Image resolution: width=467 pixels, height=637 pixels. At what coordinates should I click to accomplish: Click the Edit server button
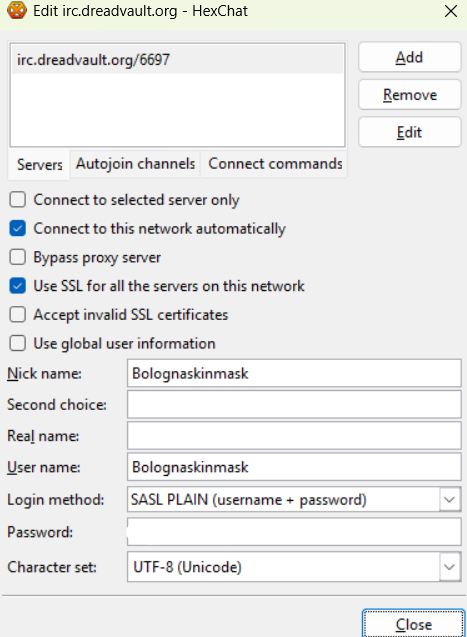(409, 132)
